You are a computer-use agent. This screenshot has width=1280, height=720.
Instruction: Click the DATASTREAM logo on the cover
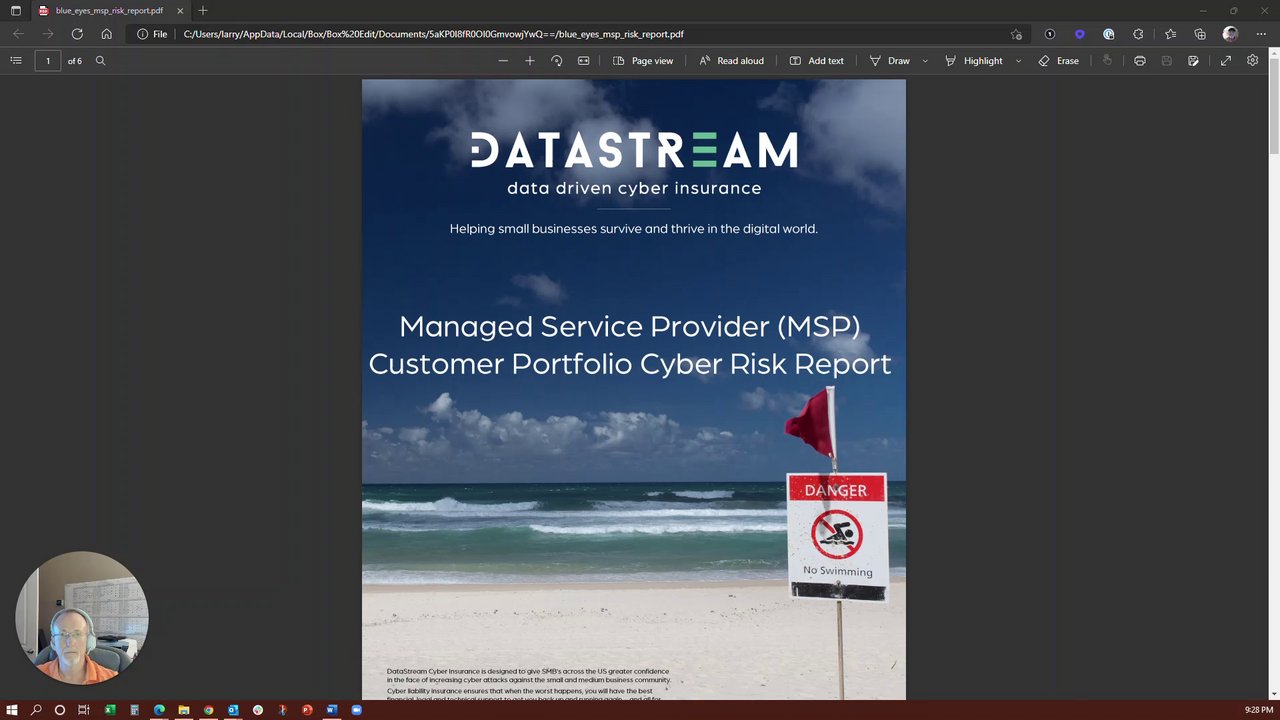[x=634, y=151]
